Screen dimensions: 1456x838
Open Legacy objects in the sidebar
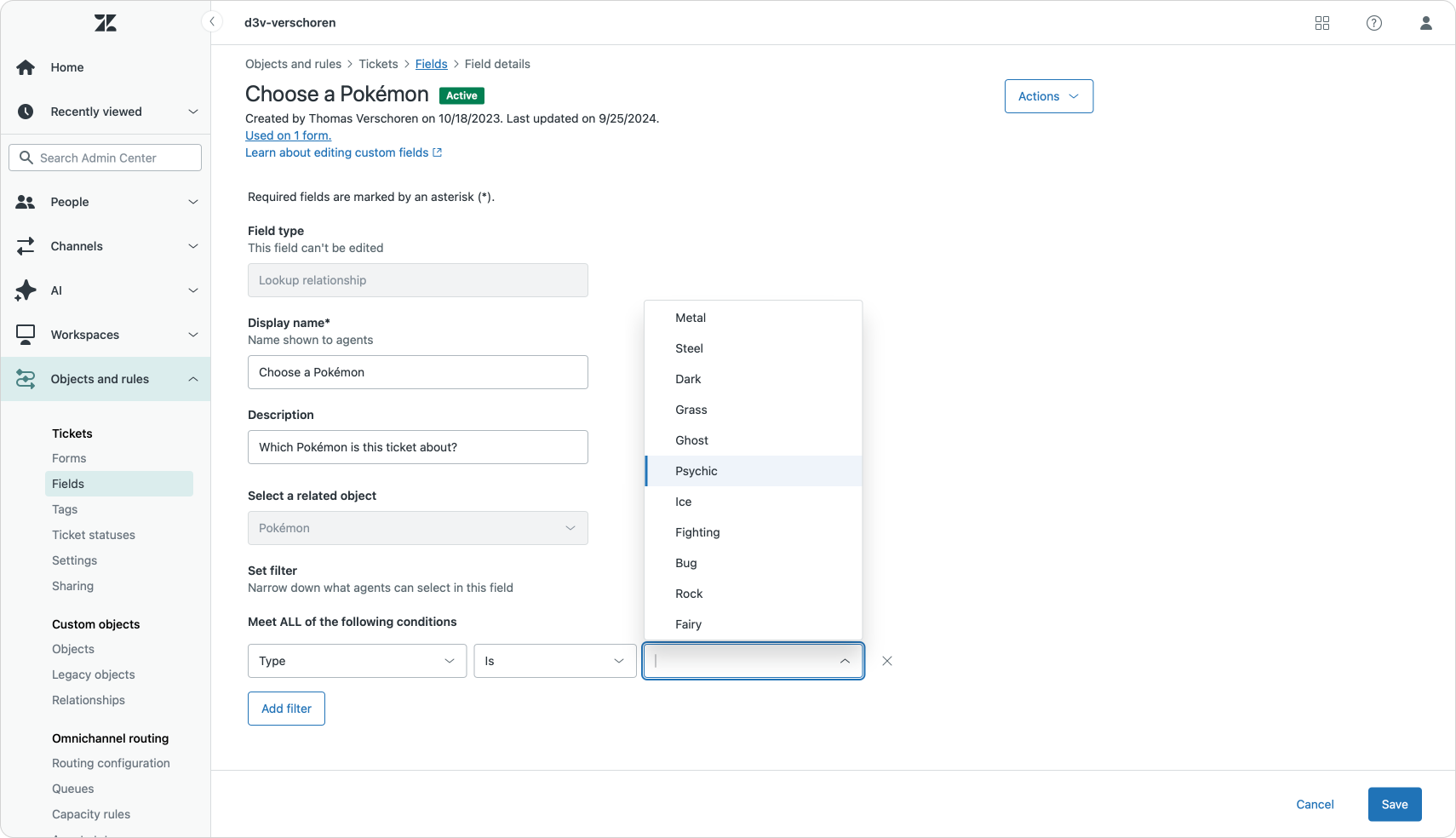pyautogui.click(x=94, y=674)
